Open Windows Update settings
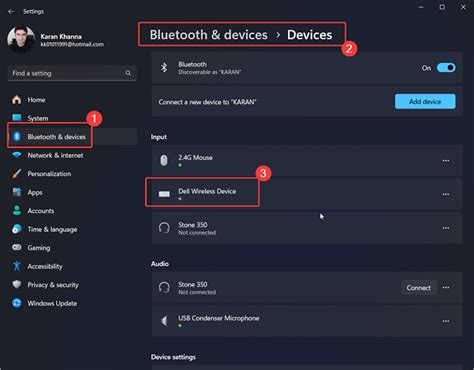This screenshot has width=474, height=370. pyautogui.click(x=72, y=303)
